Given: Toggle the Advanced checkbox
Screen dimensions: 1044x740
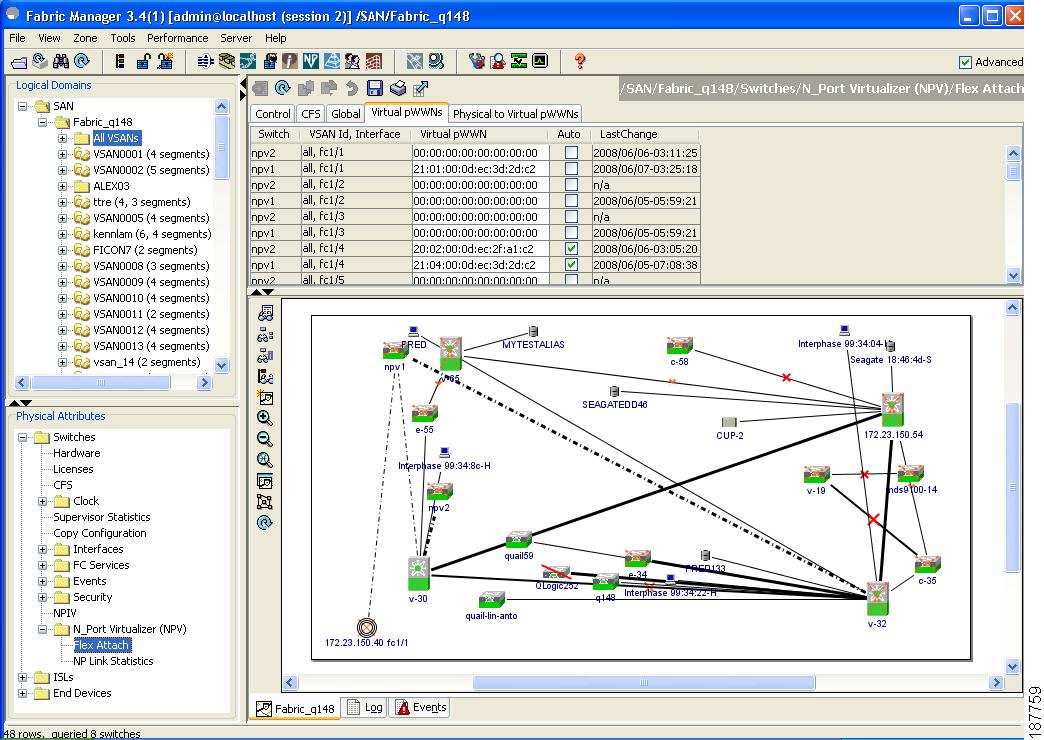Looking at the screenshot, I should tap(965, 62).
